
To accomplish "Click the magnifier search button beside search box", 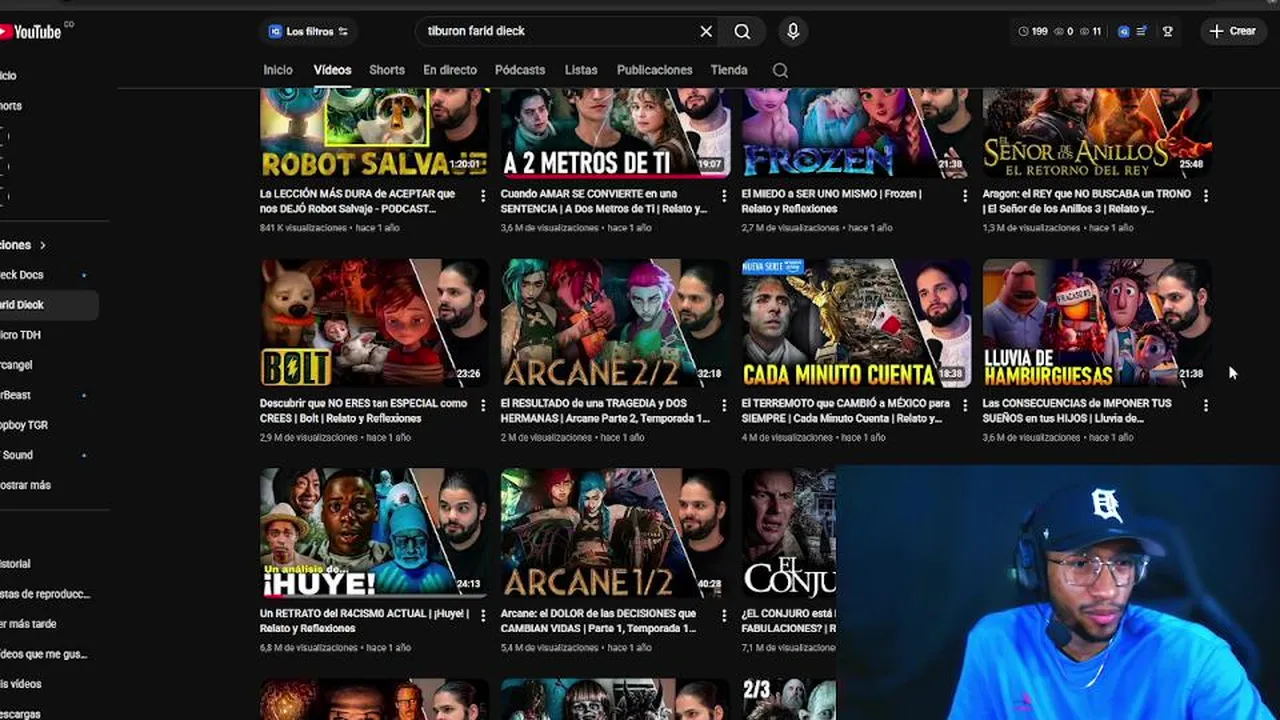I will (x=742, y=31).
